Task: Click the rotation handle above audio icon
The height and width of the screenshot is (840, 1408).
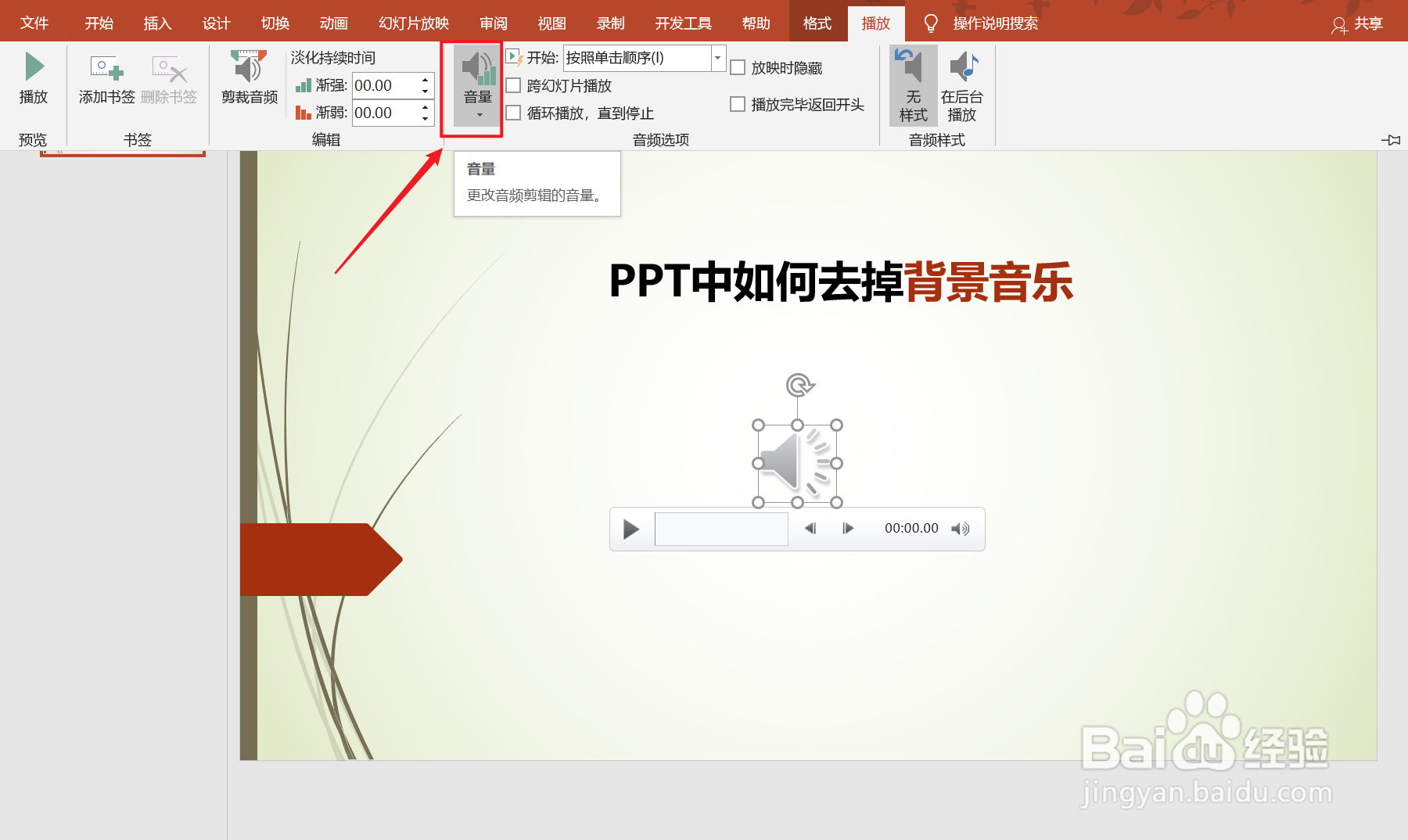Action: pos(799,385)
